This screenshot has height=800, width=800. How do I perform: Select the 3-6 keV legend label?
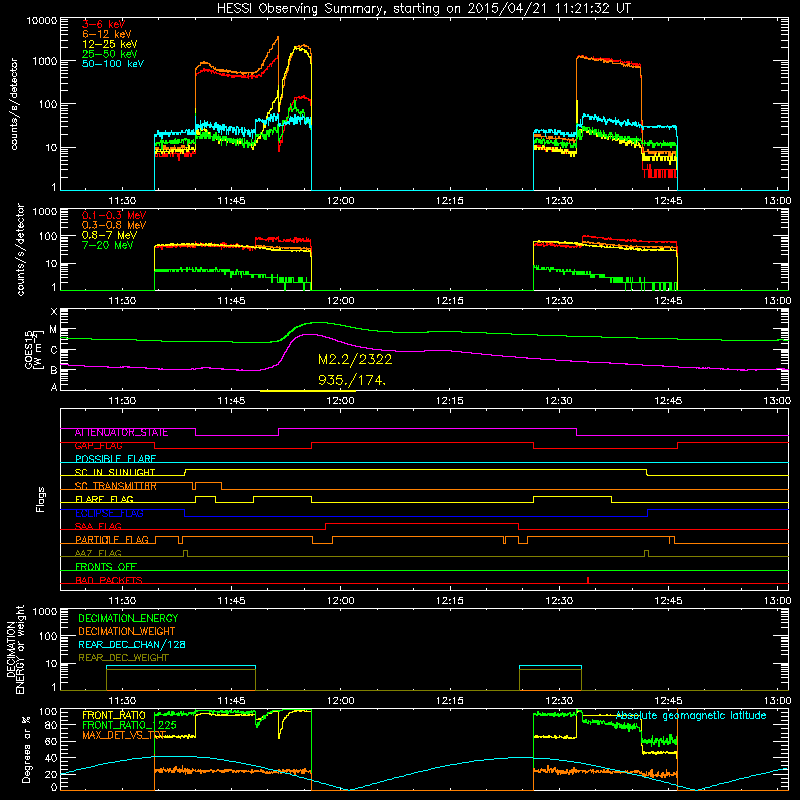(103, 24)
